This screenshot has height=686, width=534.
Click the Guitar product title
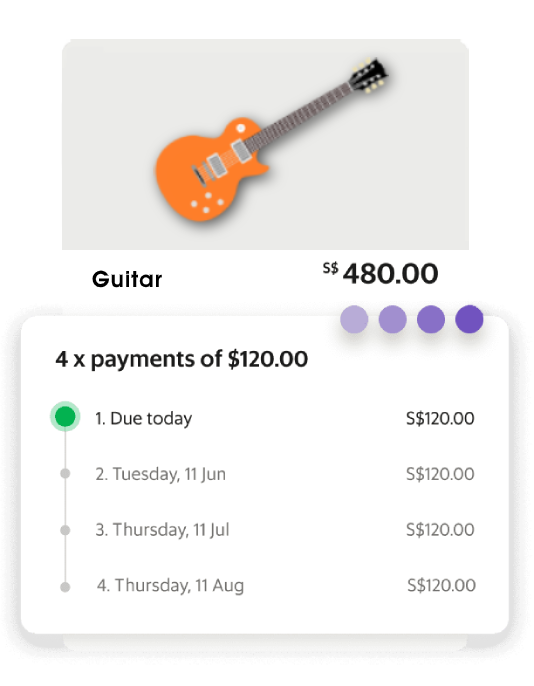(127, 279)
